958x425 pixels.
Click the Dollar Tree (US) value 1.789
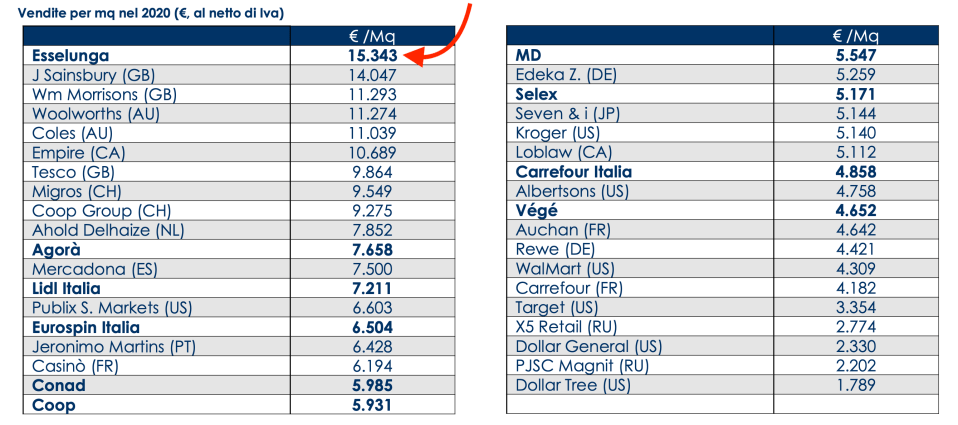point(855,386)
